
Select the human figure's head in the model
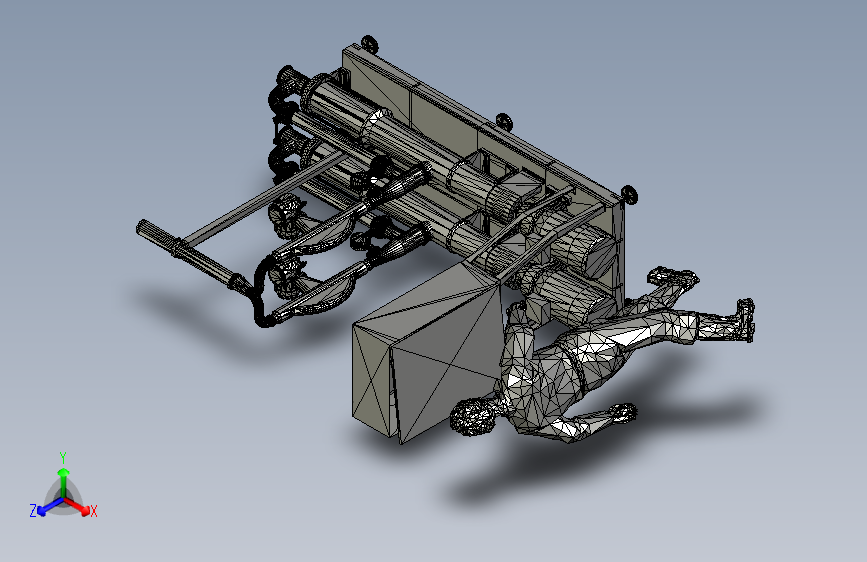pos(473,416)
